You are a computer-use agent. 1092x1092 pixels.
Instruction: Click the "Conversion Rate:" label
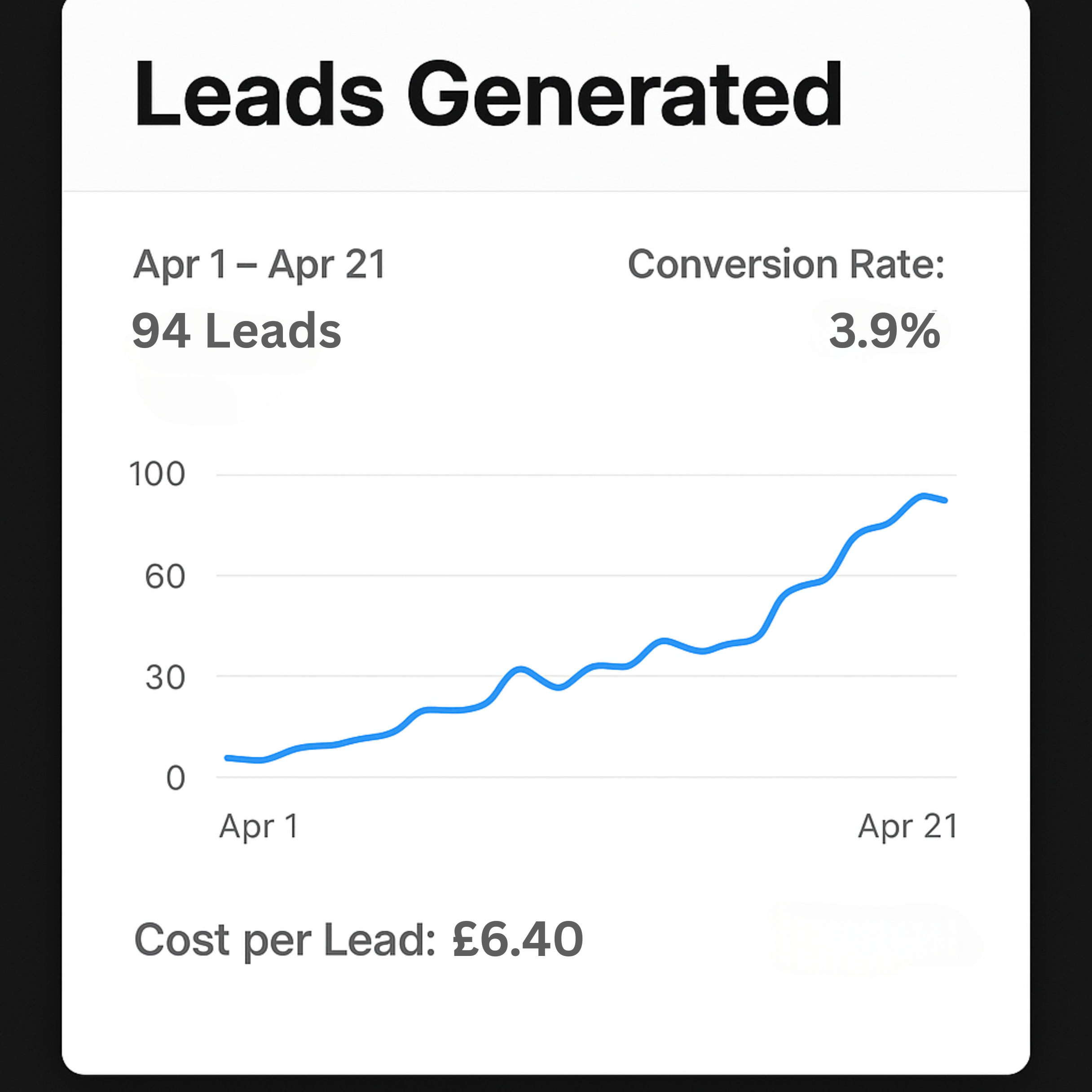point(786,264)
